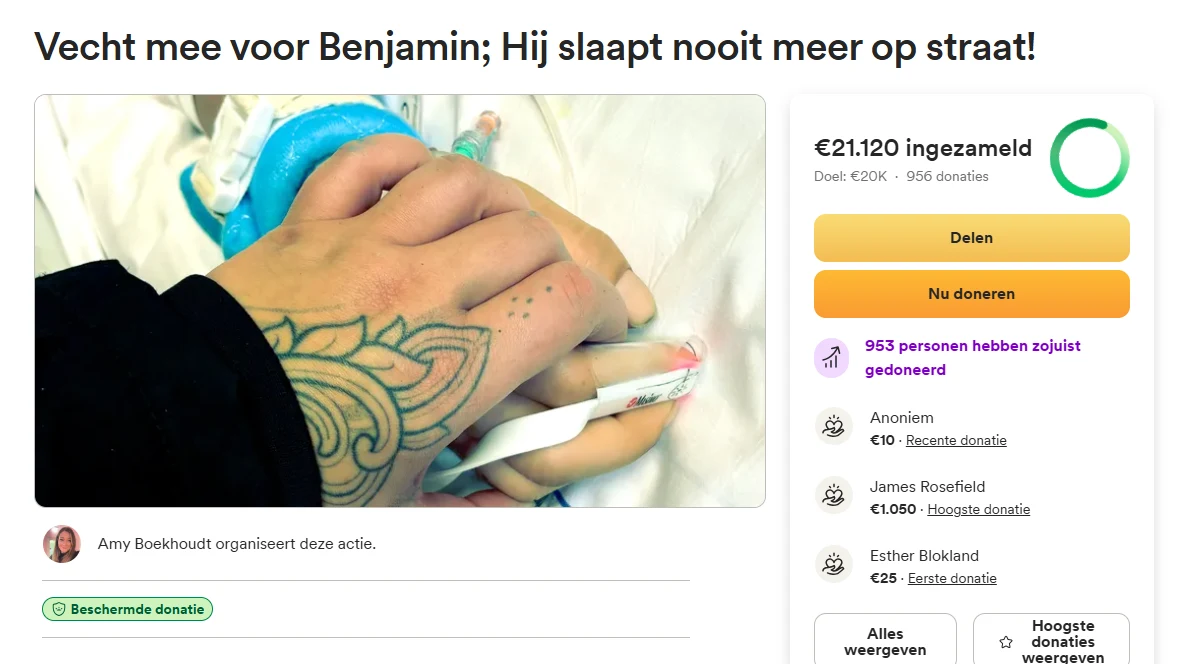Select the circular progress ring near the total
Viewport: 1182px width, 664px height.
(x=1089, y=158)
